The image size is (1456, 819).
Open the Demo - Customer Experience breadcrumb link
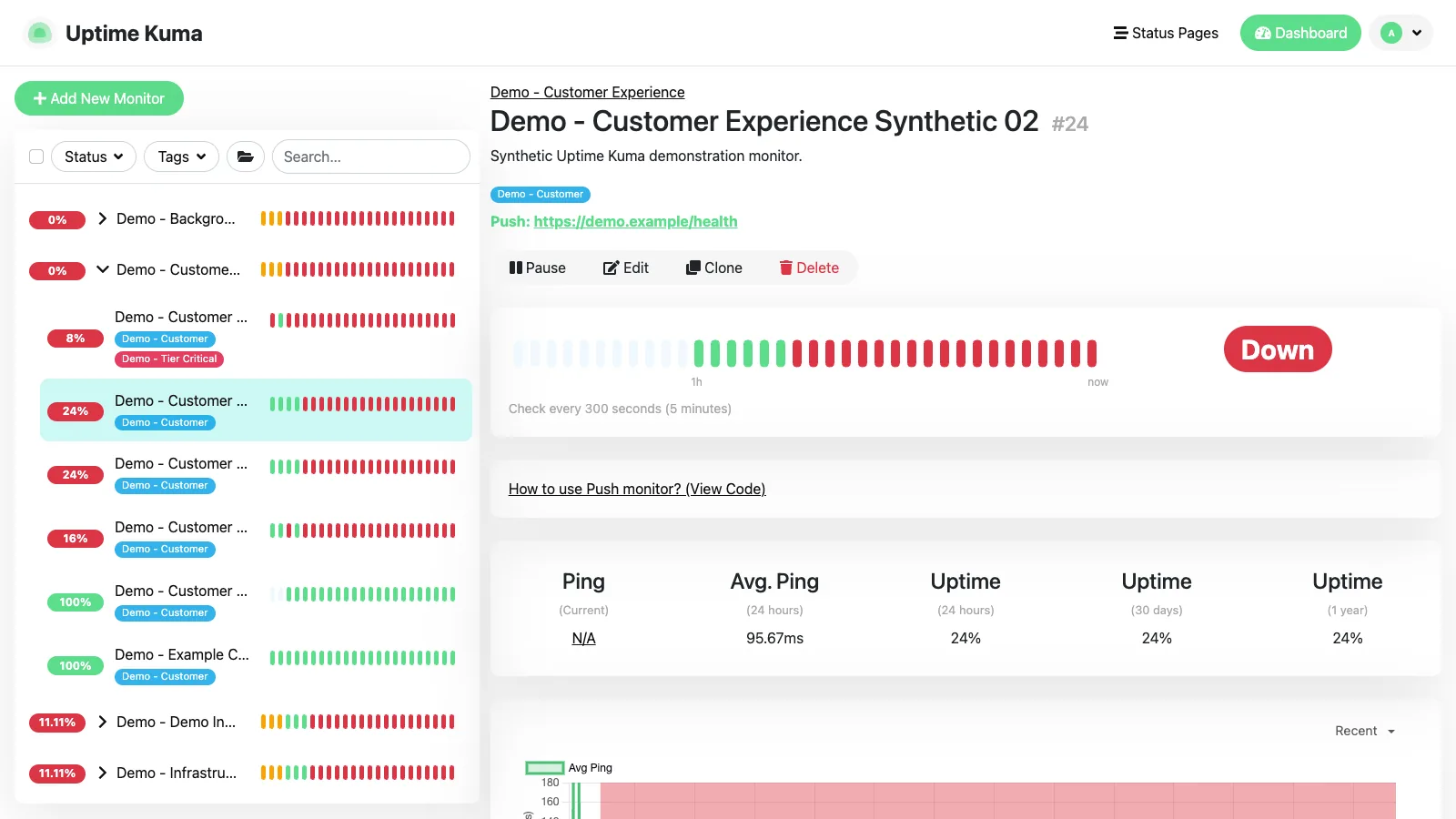[x=587, y=92]
